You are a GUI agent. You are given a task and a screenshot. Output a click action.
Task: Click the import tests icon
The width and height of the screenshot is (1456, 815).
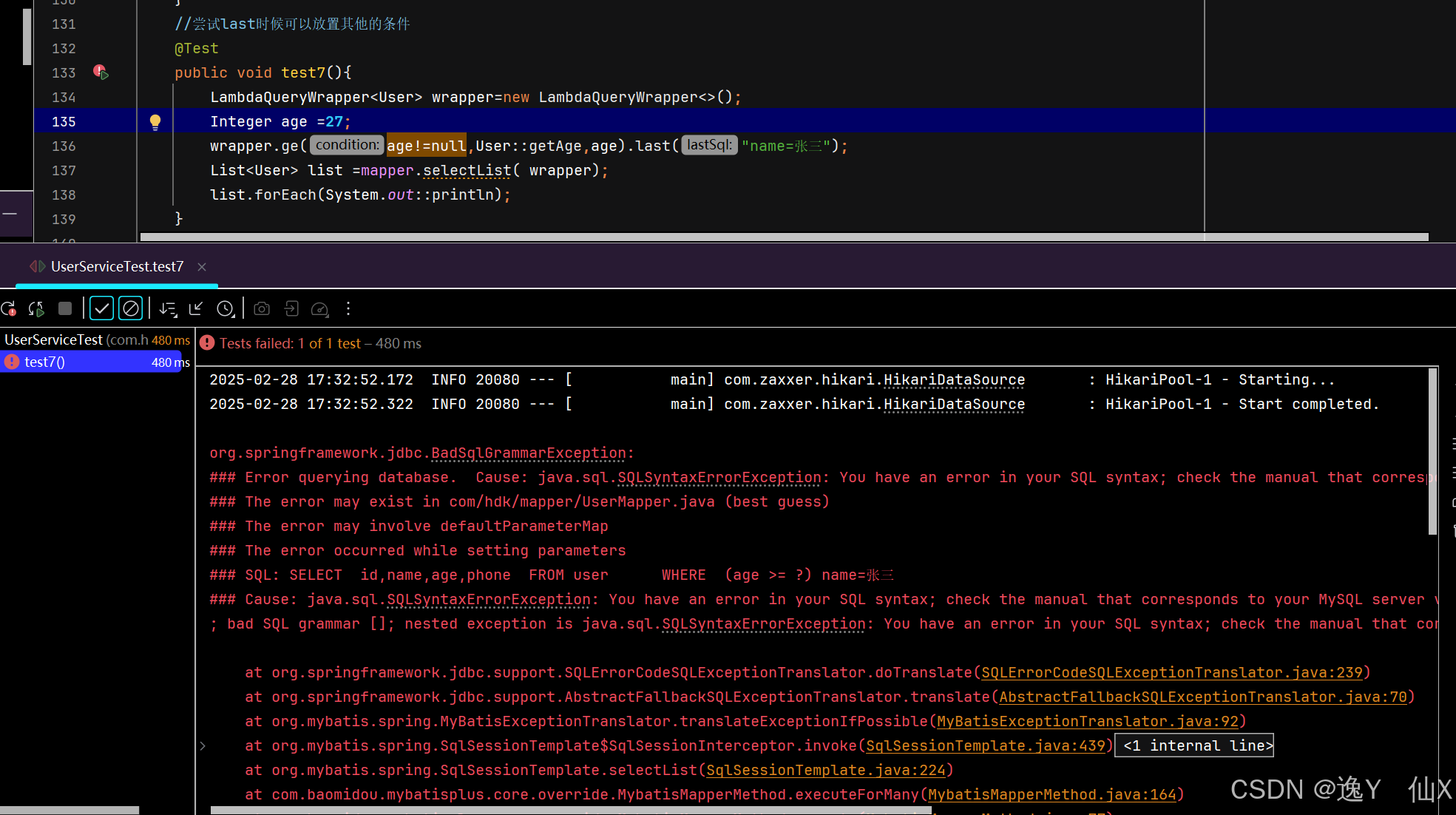(x=291, y=308)
